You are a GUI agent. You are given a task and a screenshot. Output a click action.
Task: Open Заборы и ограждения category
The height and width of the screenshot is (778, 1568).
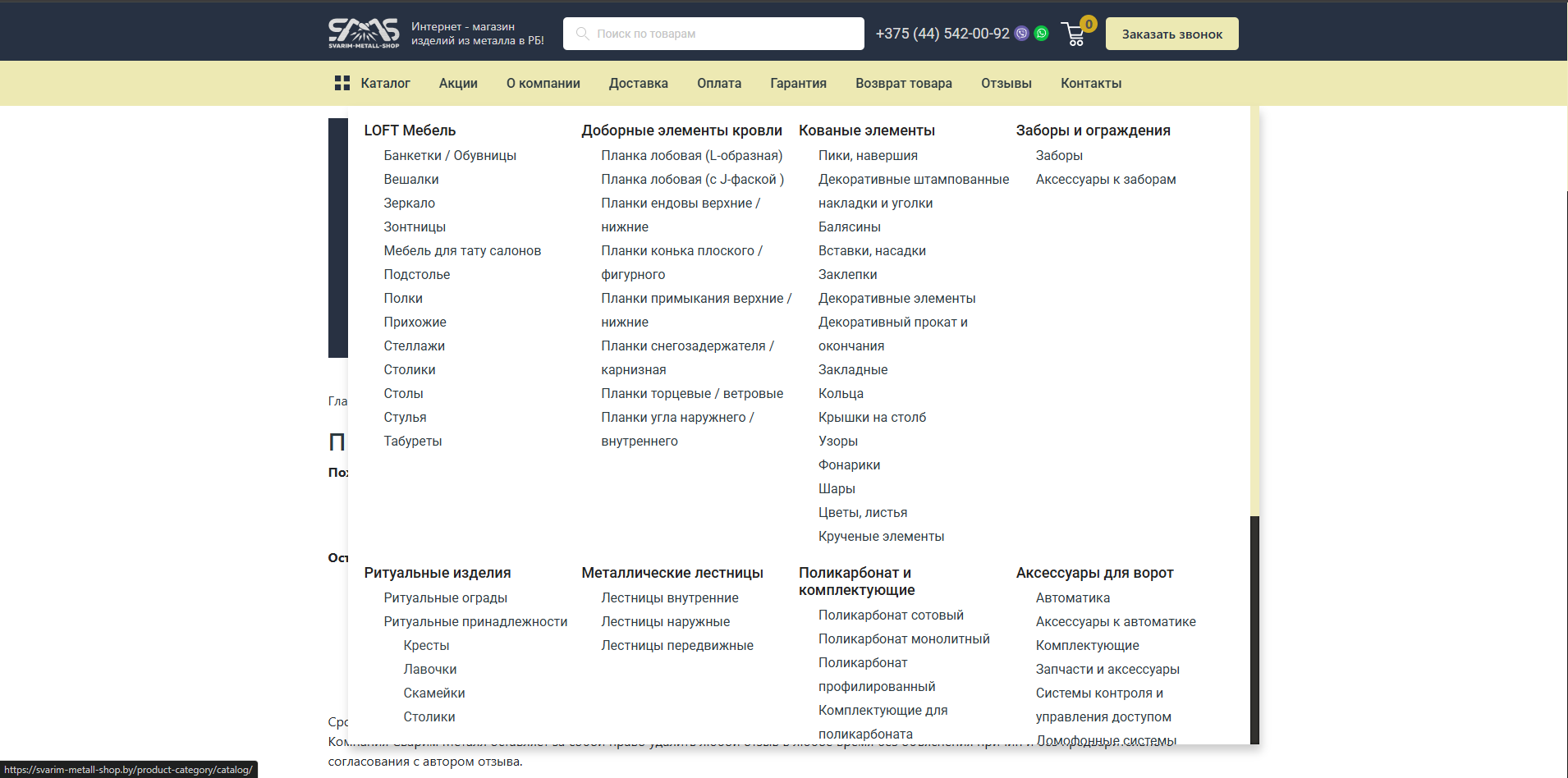click(x=1093, y=130)
